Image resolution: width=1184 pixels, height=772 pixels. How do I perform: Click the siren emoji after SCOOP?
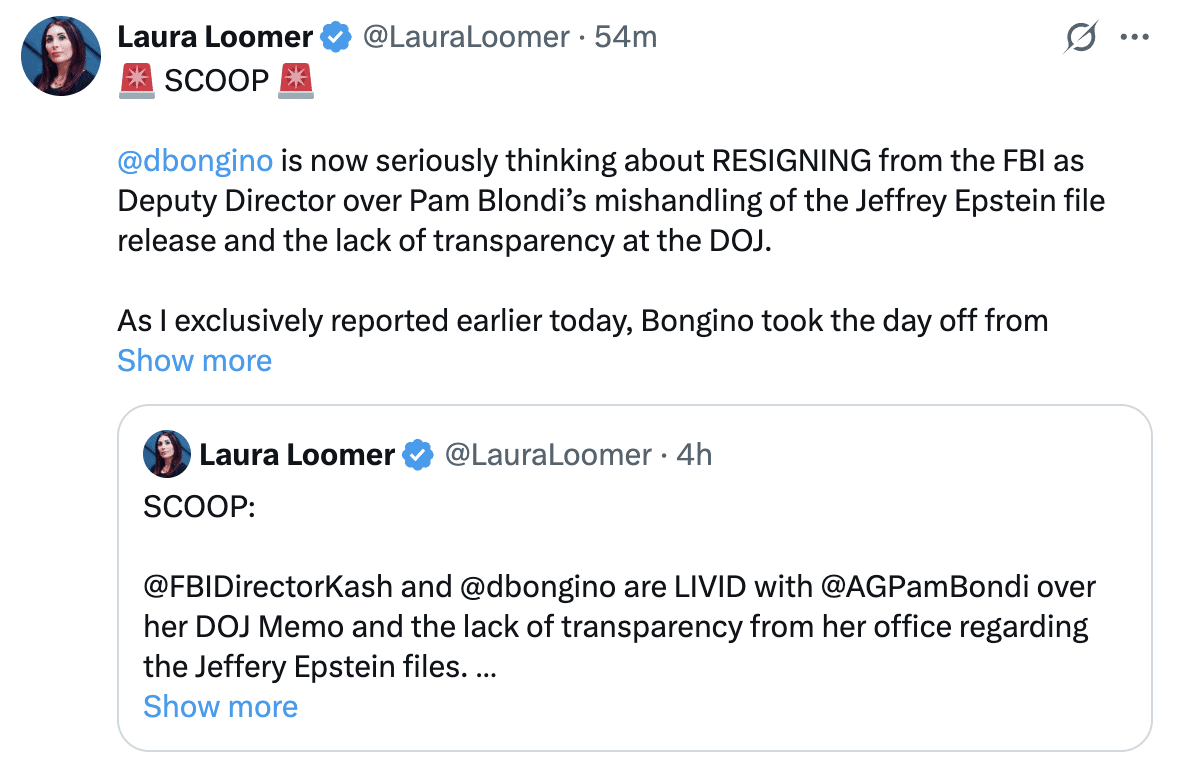point(296,81)
